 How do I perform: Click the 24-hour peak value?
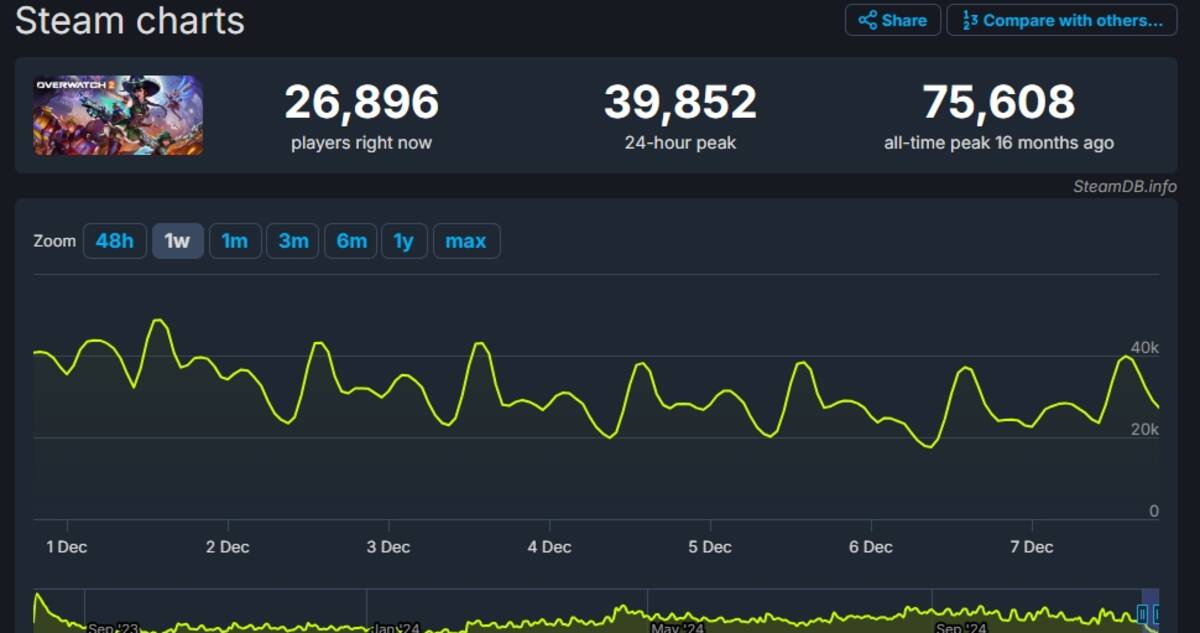click(x=680, y=102)
